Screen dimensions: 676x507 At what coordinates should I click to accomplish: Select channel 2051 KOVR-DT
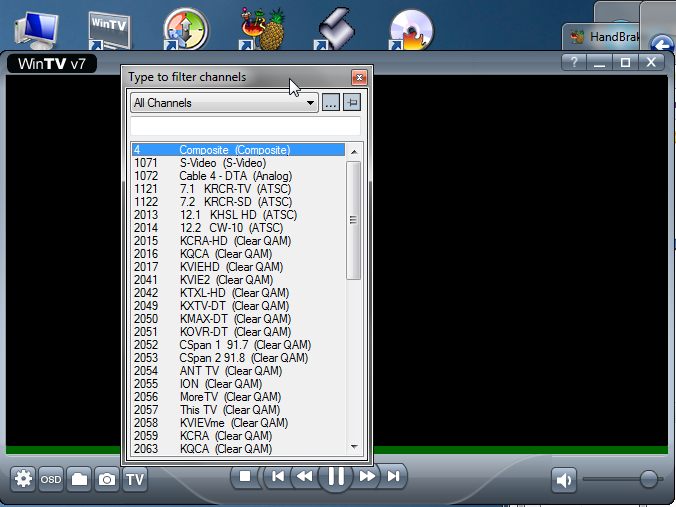(238, 332)
